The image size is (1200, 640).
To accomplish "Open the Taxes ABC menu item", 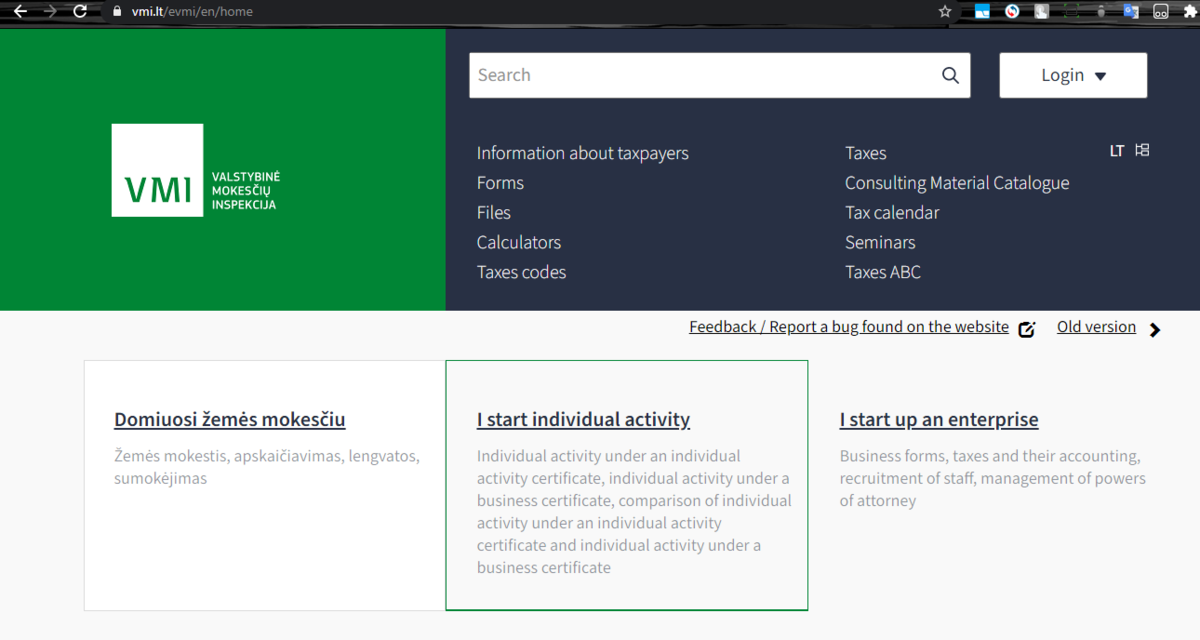I will tap(883, 272).
